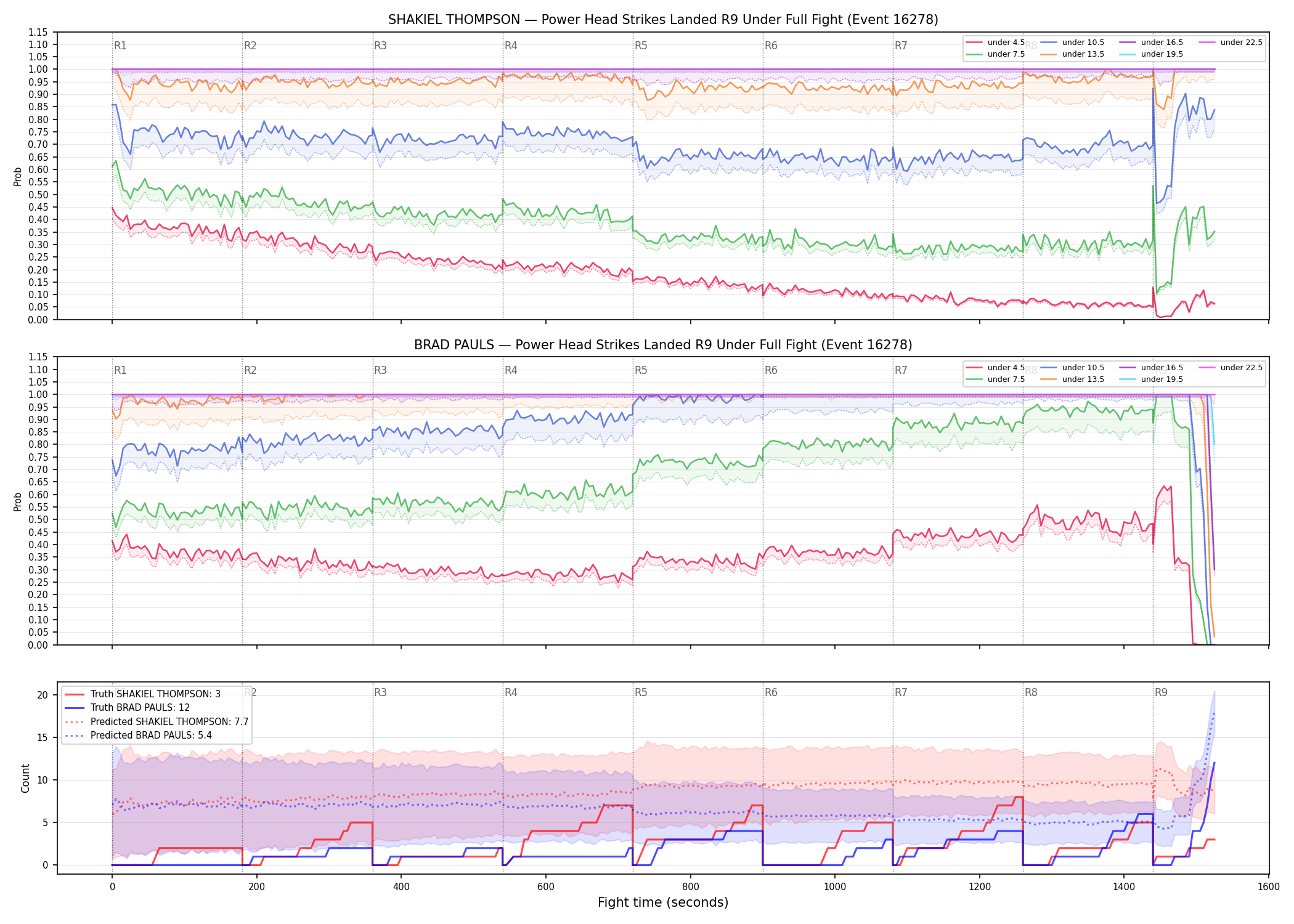Click the "Fight time (seconds)" axis label

pyautogui.click(x=663, y=902)
